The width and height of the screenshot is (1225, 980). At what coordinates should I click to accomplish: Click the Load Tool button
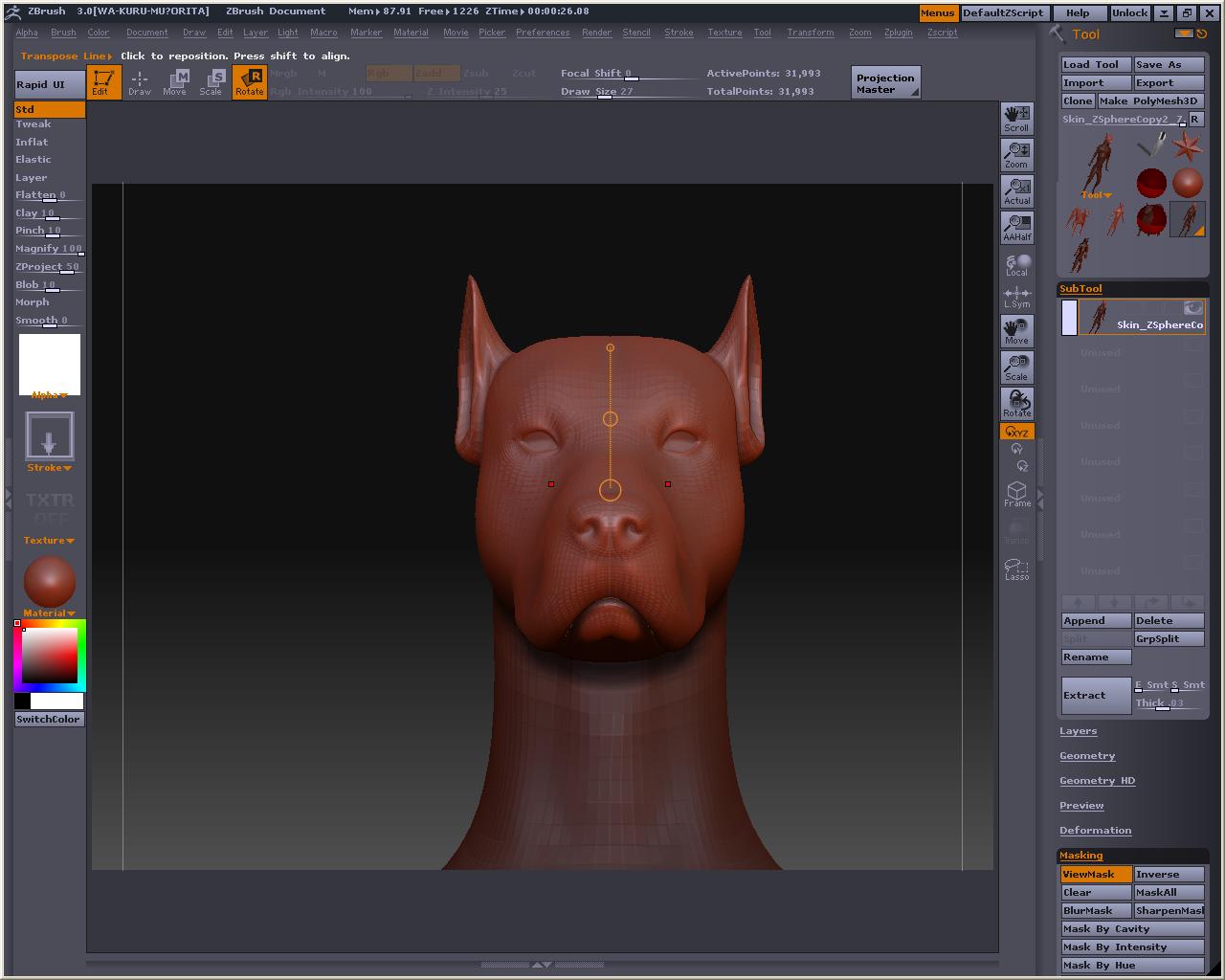(x=1096, y=64)
